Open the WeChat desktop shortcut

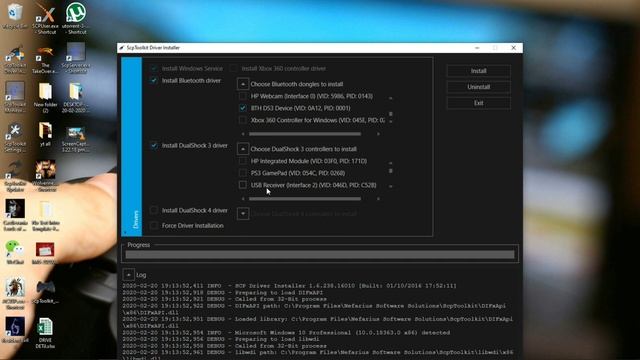(x=15, y=253)
